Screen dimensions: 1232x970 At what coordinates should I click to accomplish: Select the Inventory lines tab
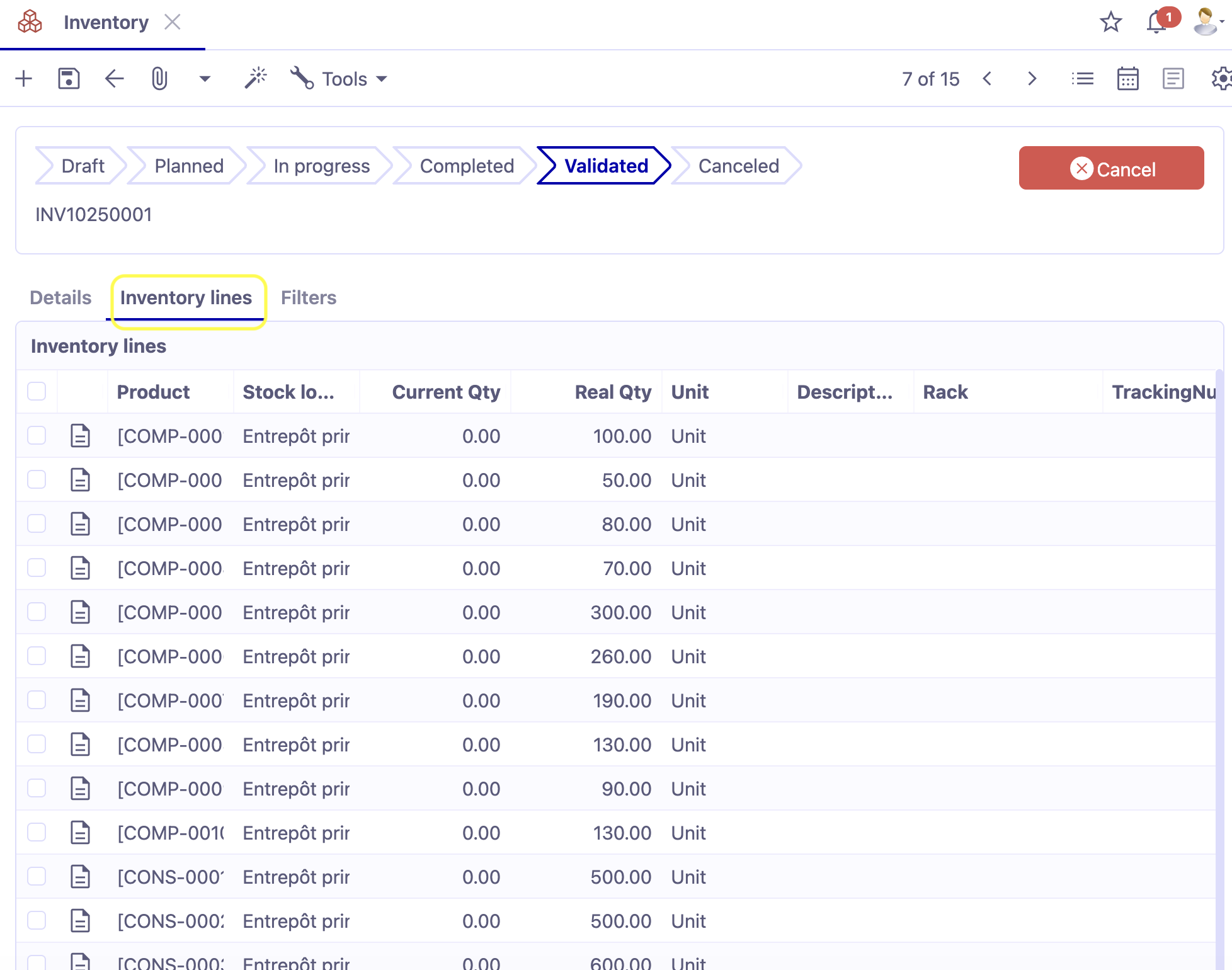coord(186,297)
